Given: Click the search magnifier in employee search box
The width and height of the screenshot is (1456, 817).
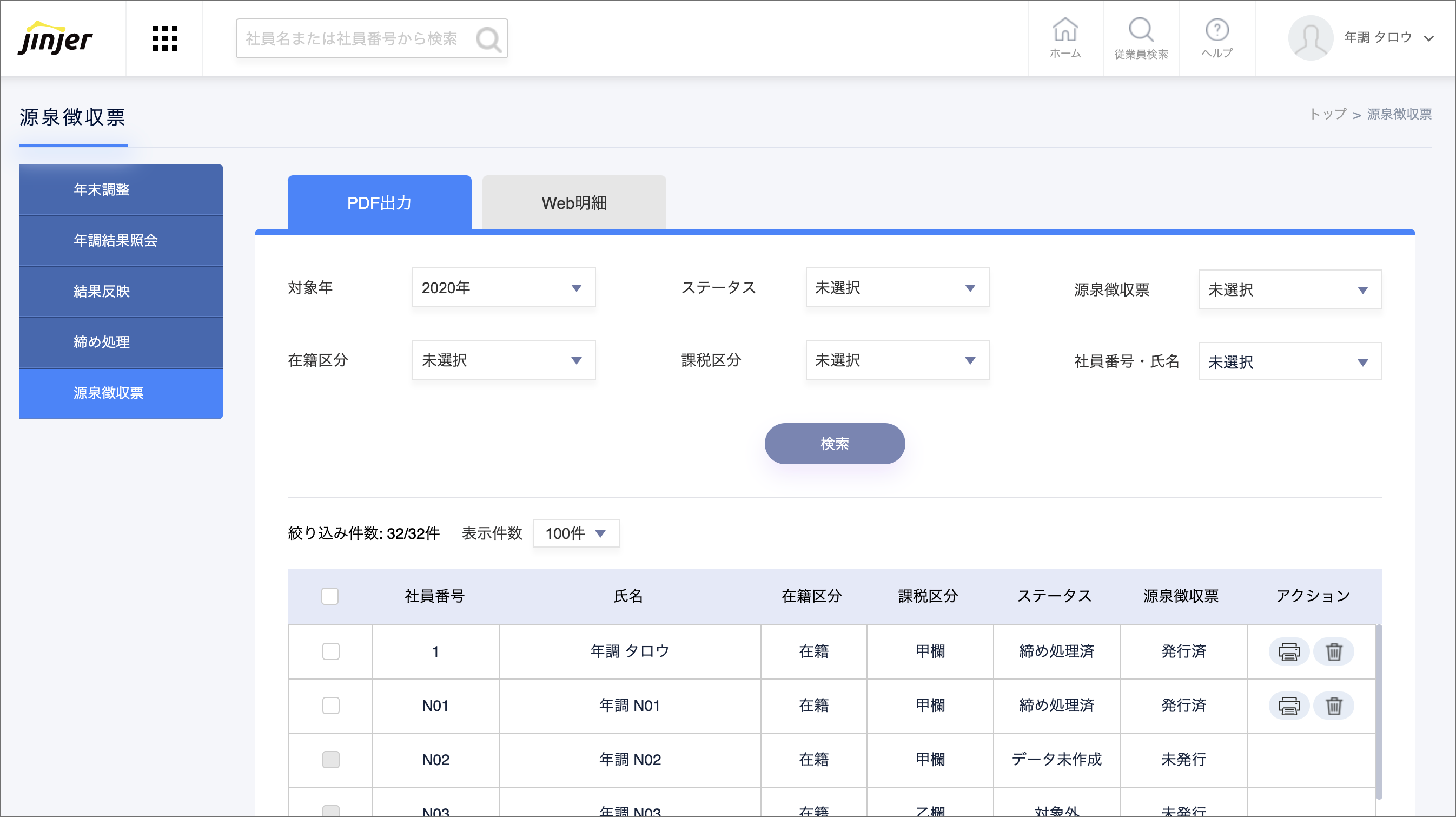Looking at the screenshot, I should [x=488, y=39].
